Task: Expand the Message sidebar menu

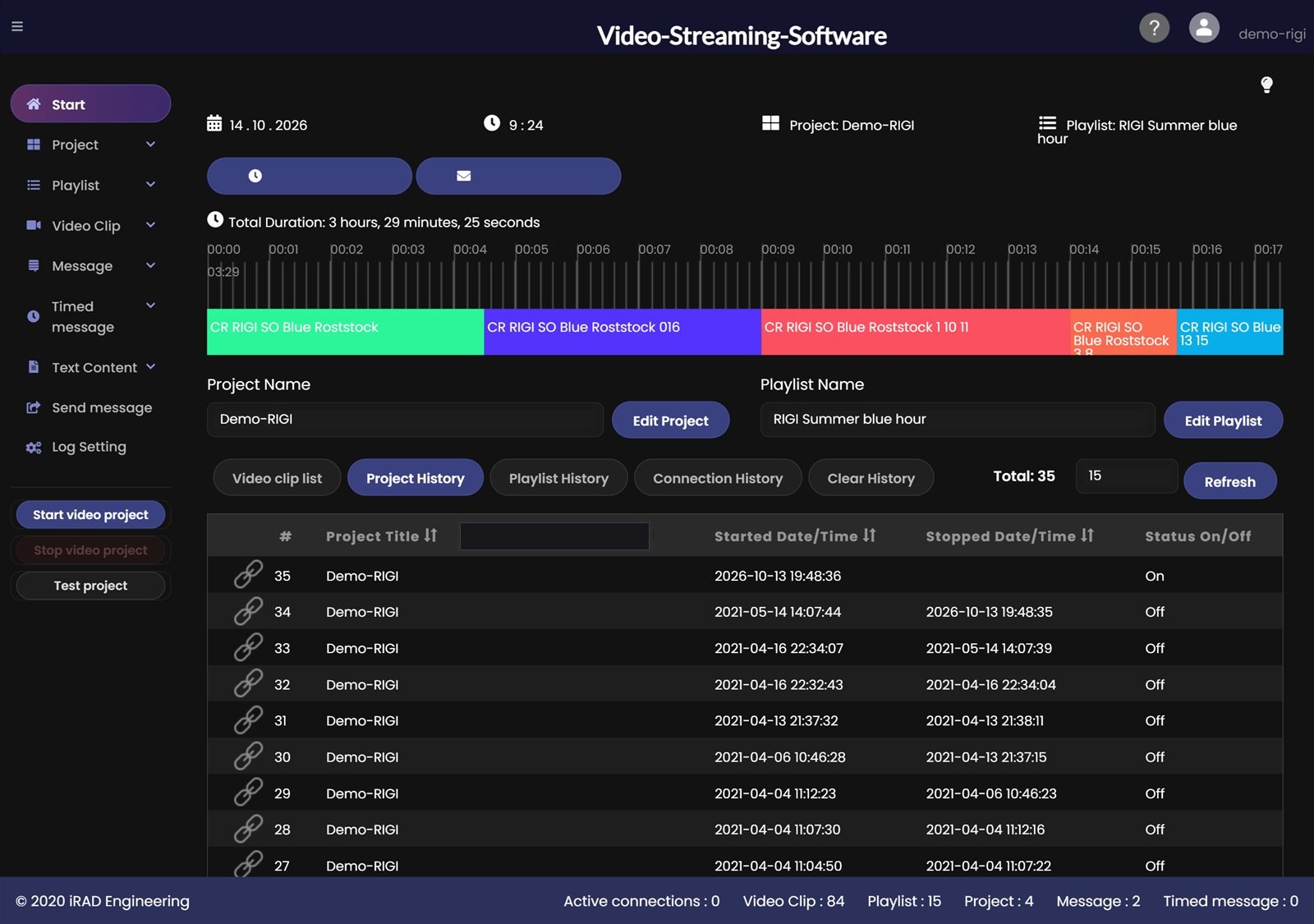Action: (x=91, y=265)
